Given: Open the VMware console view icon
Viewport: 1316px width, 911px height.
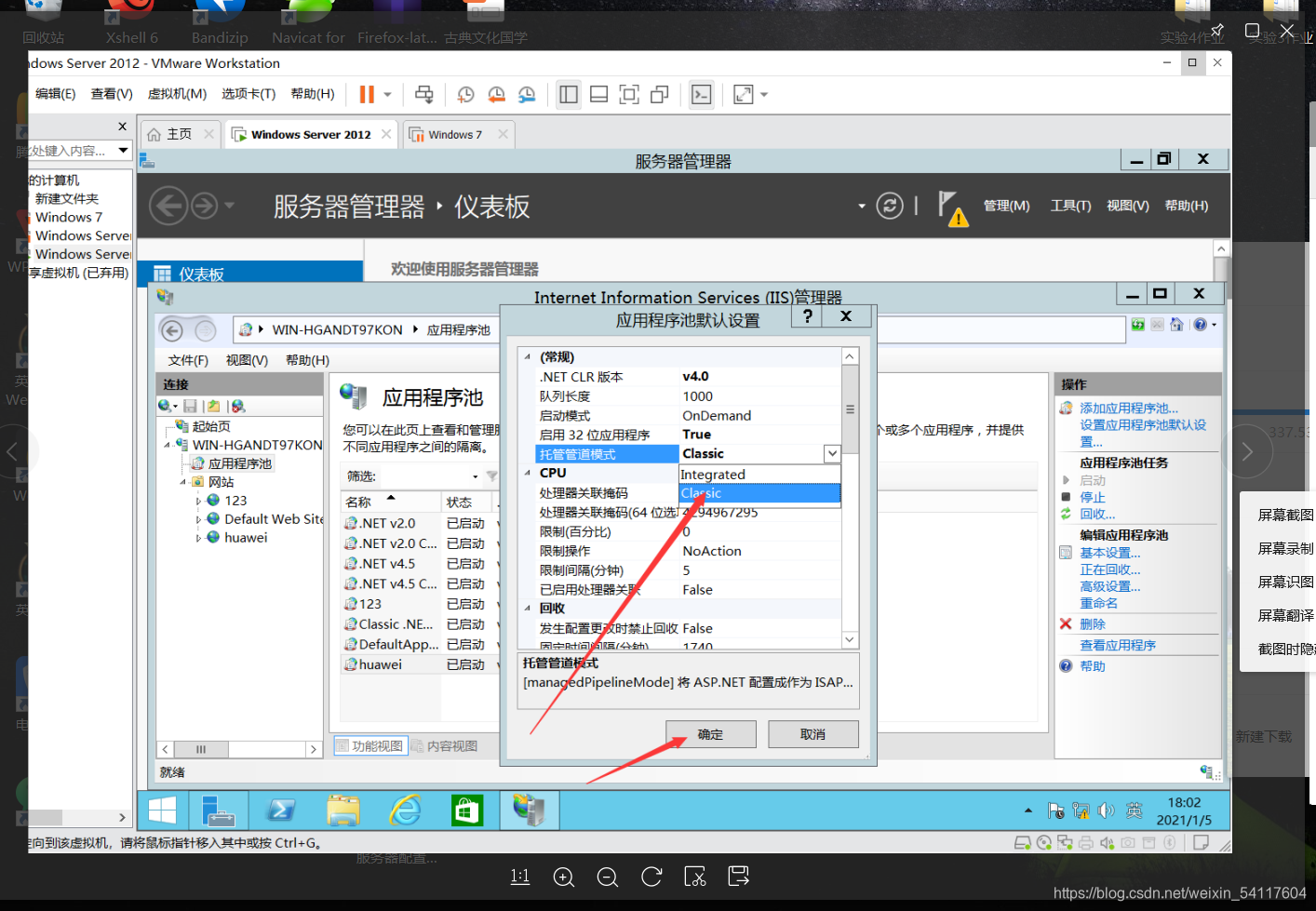Looking at the screenshot, I should (x=701, y=95).
